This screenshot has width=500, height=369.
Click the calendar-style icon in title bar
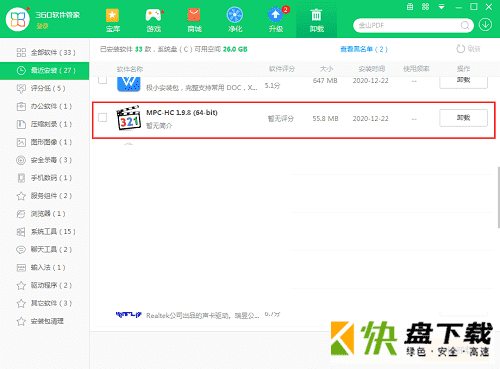pyautogui.click(x=410, y=7)
